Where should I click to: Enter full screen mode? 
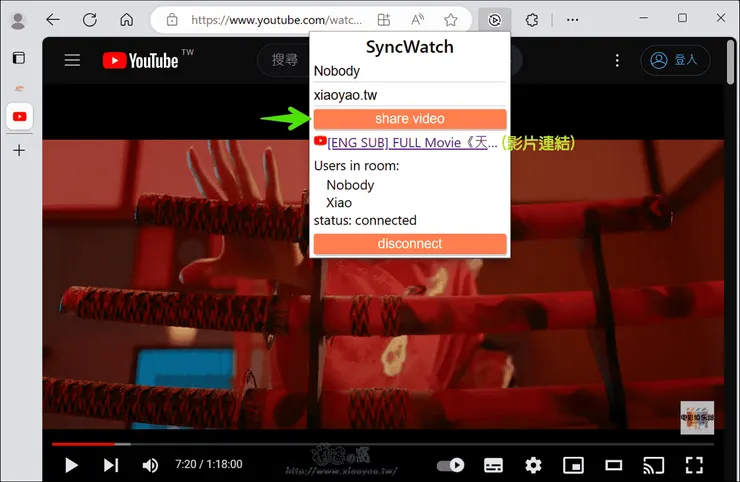coord(694,465)
